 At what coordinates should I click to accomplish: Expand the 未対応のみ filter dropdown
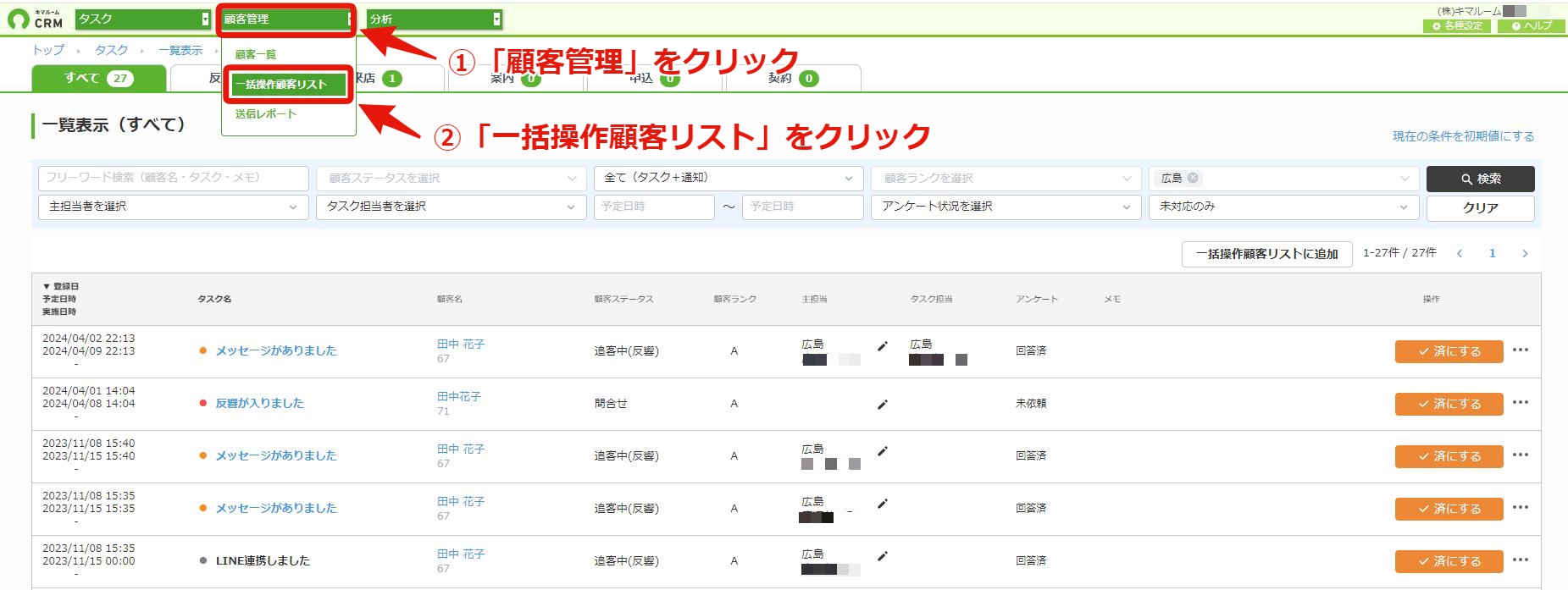(x=1283, y=207)
